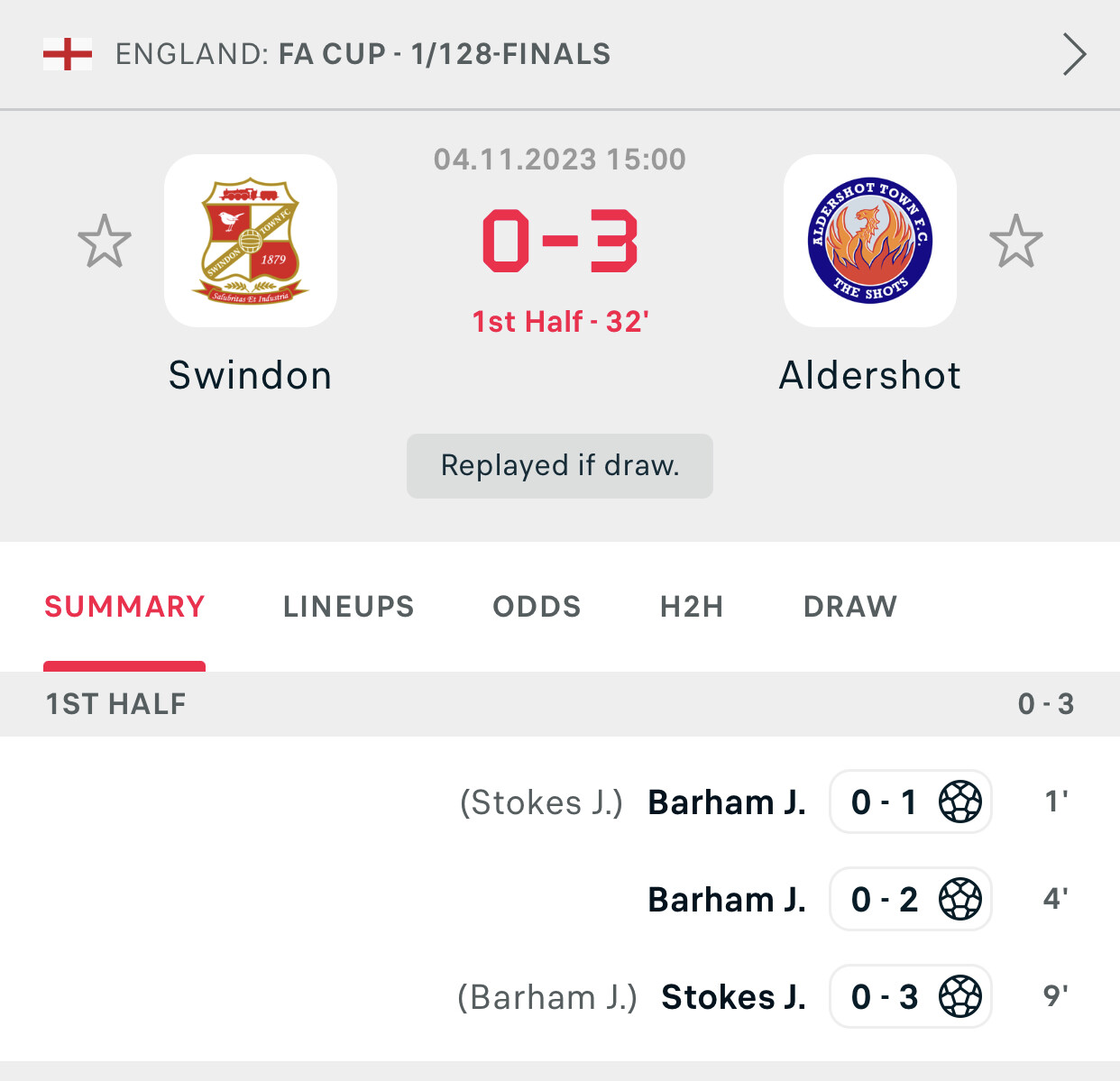Click the football icon on 0 - 3 goal
This screenshot has width=1120, height=1081.
960,996
